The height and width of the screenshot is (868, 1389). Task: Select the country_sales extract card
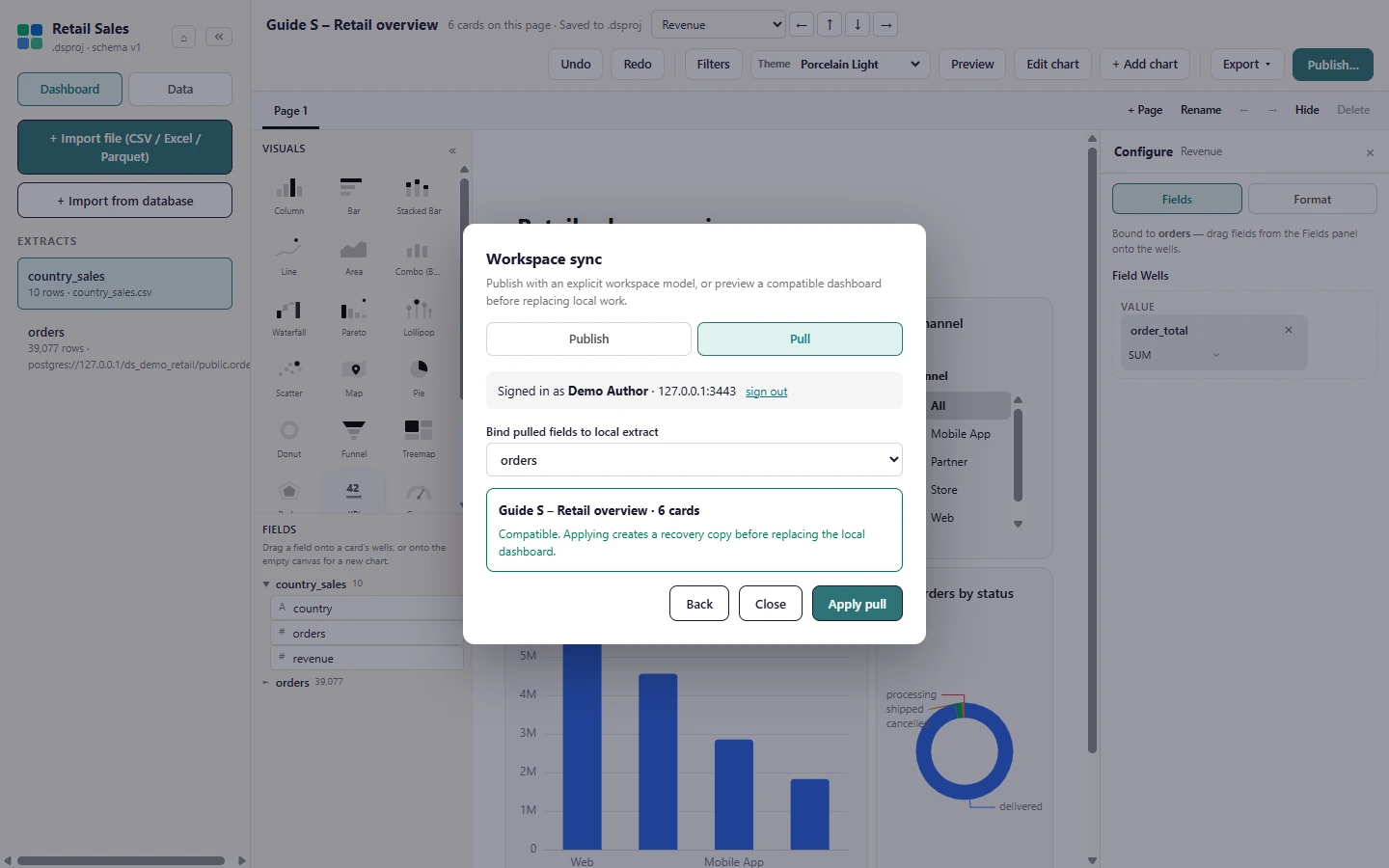click(x=124, y=284)
